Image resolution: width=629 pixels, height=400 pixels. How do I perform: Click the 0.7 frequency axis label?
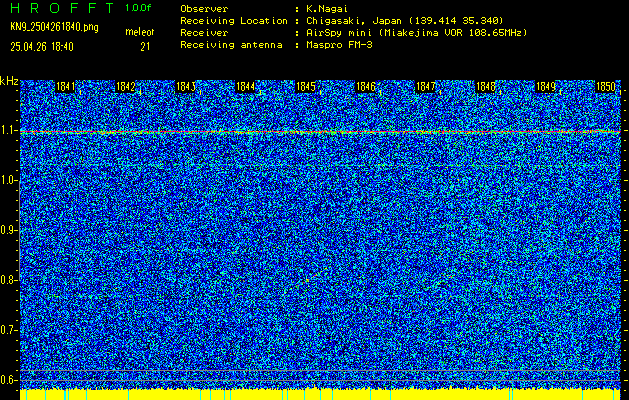tap(7, 330)
